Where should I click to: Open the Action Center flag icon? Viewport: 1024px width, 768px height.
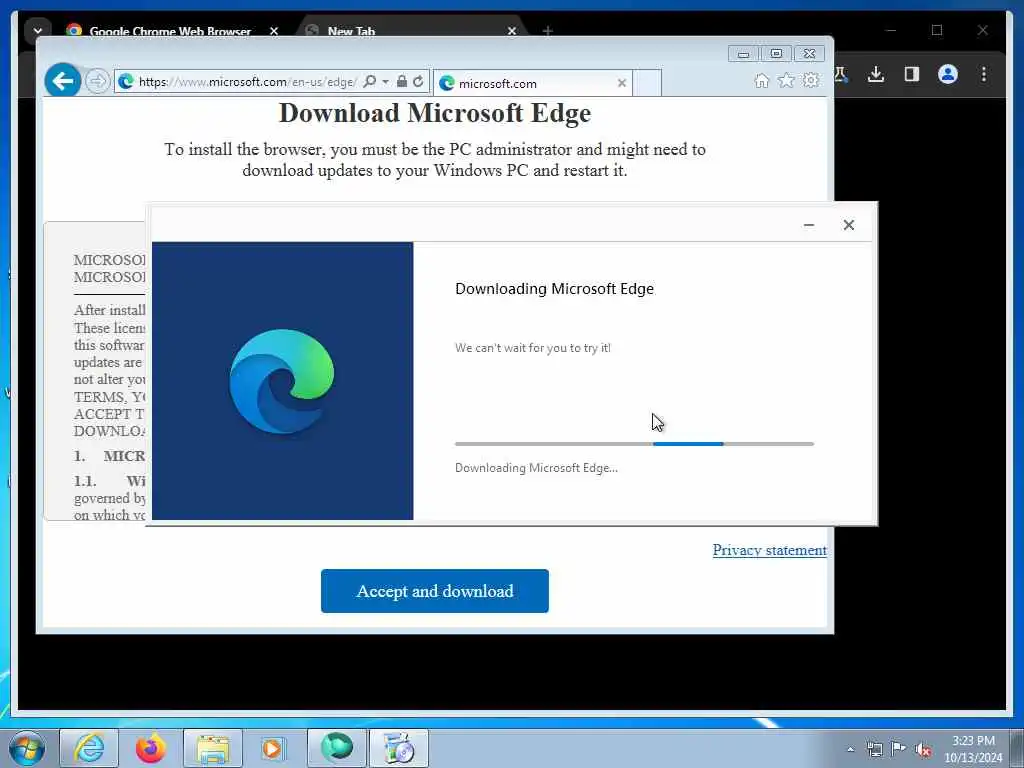[898, 750]
